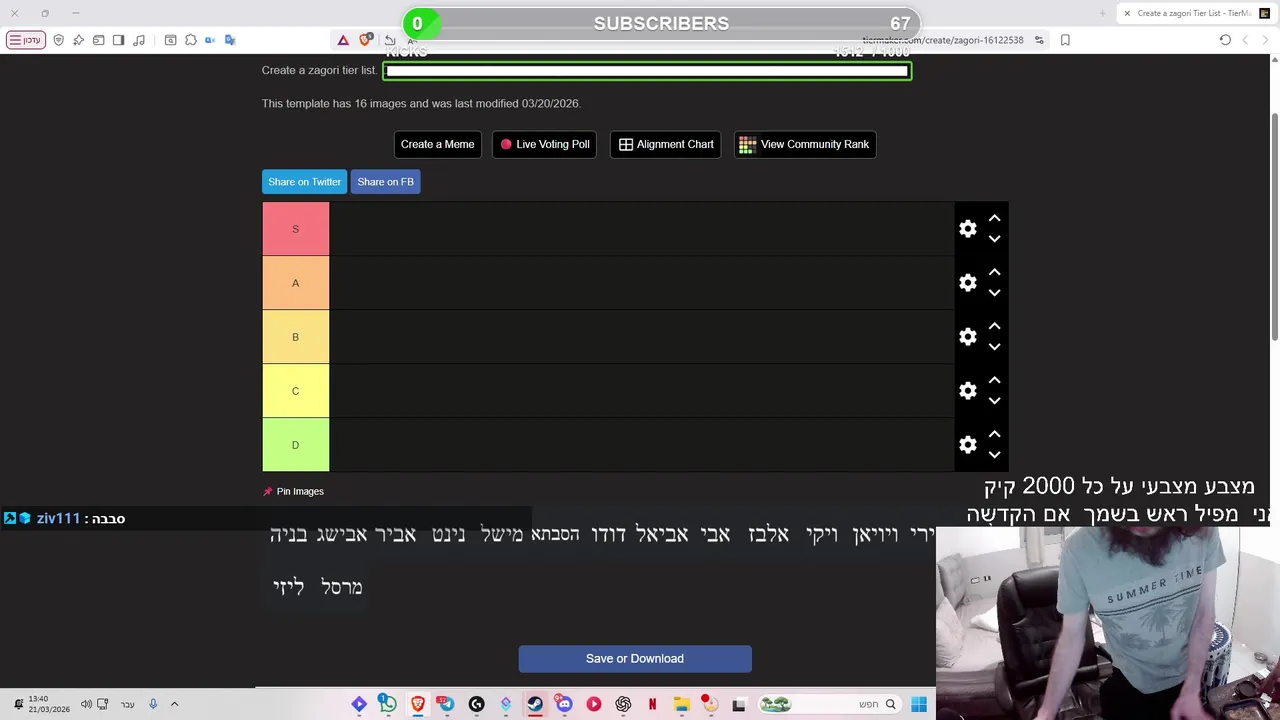Click the page vertical scrollbar
Image resolution: width=1280 pixels, height=720 pixels.
pyautogui.click(x=1275, y=228)
